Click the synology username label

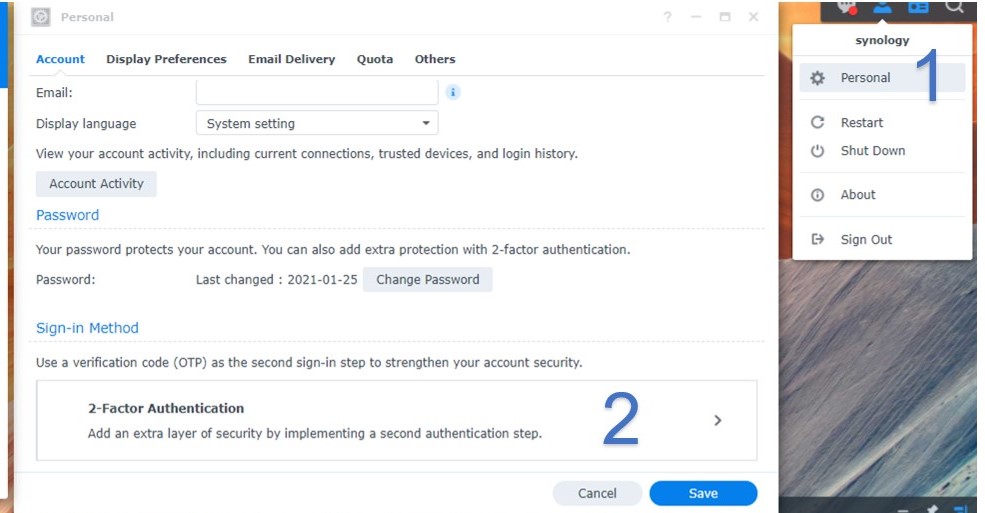click(x=882, y=40)
